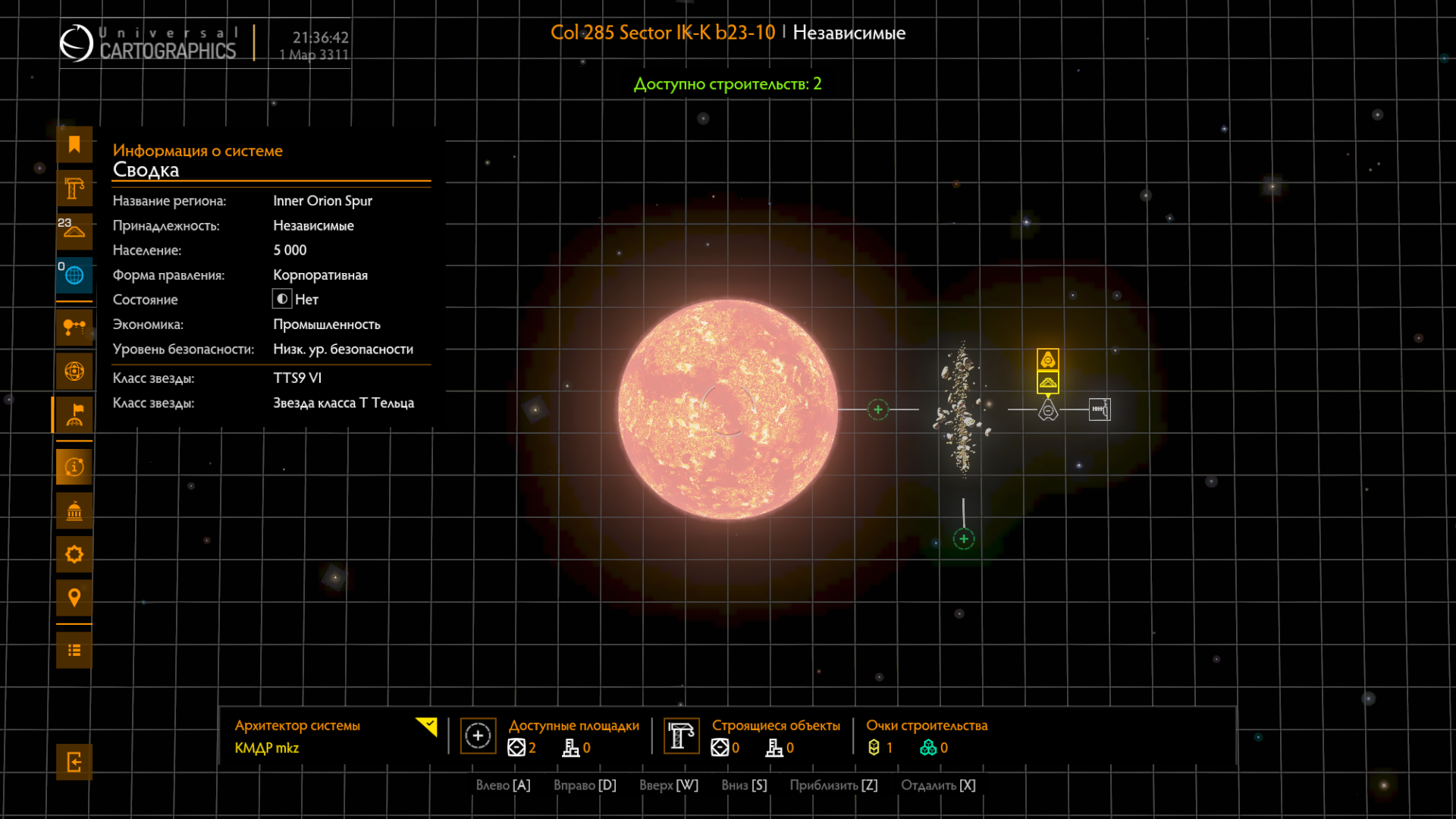1456x819 pixels.
Task: Open the crane objects under construction button
Action: [681, 736]
